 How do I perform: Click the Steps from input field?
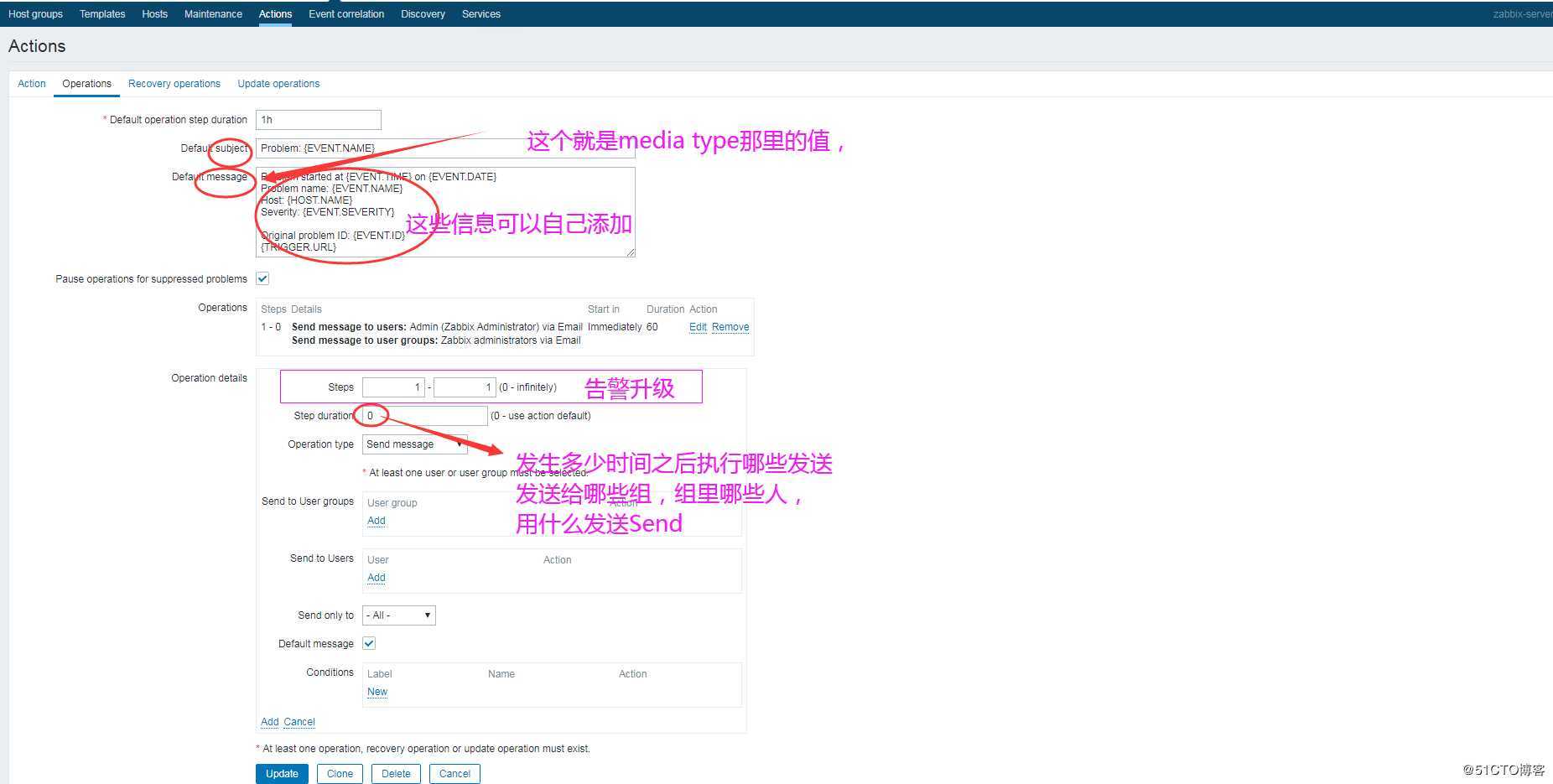pyautogui.click(x=393, y=387)
